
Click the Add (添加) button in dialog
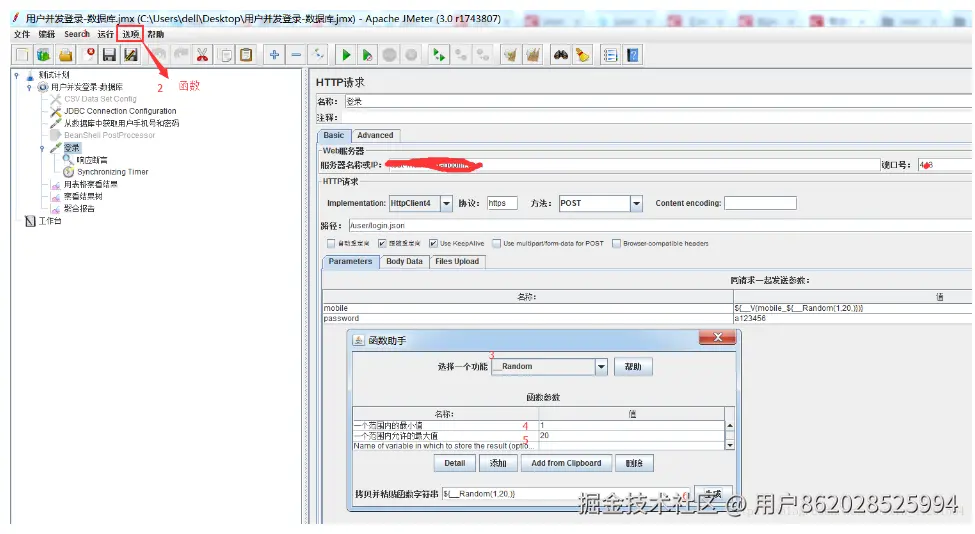[498, 463]
